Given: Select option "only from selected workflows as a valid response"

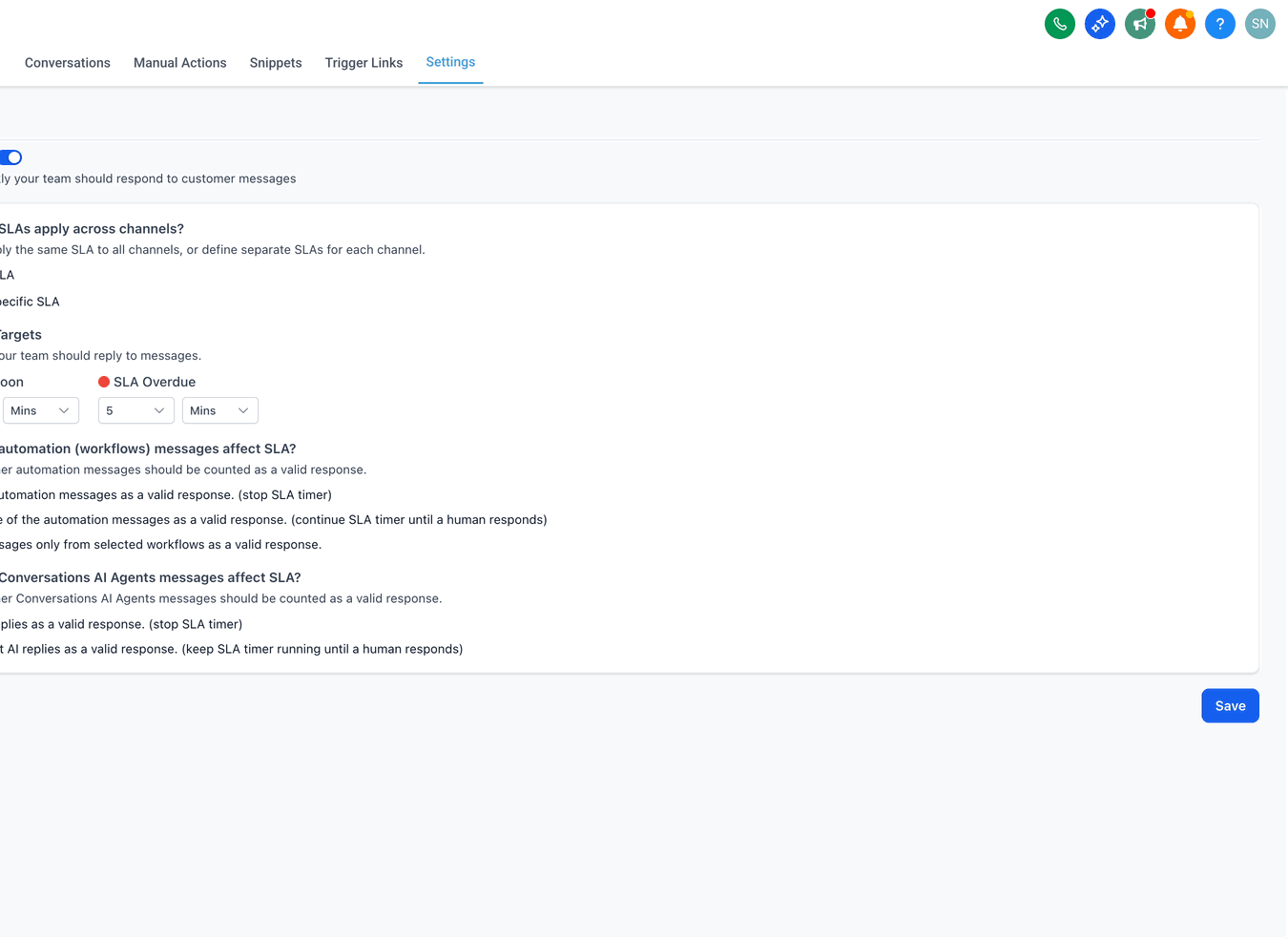Looking at the screenshot, I should point(161,545).
